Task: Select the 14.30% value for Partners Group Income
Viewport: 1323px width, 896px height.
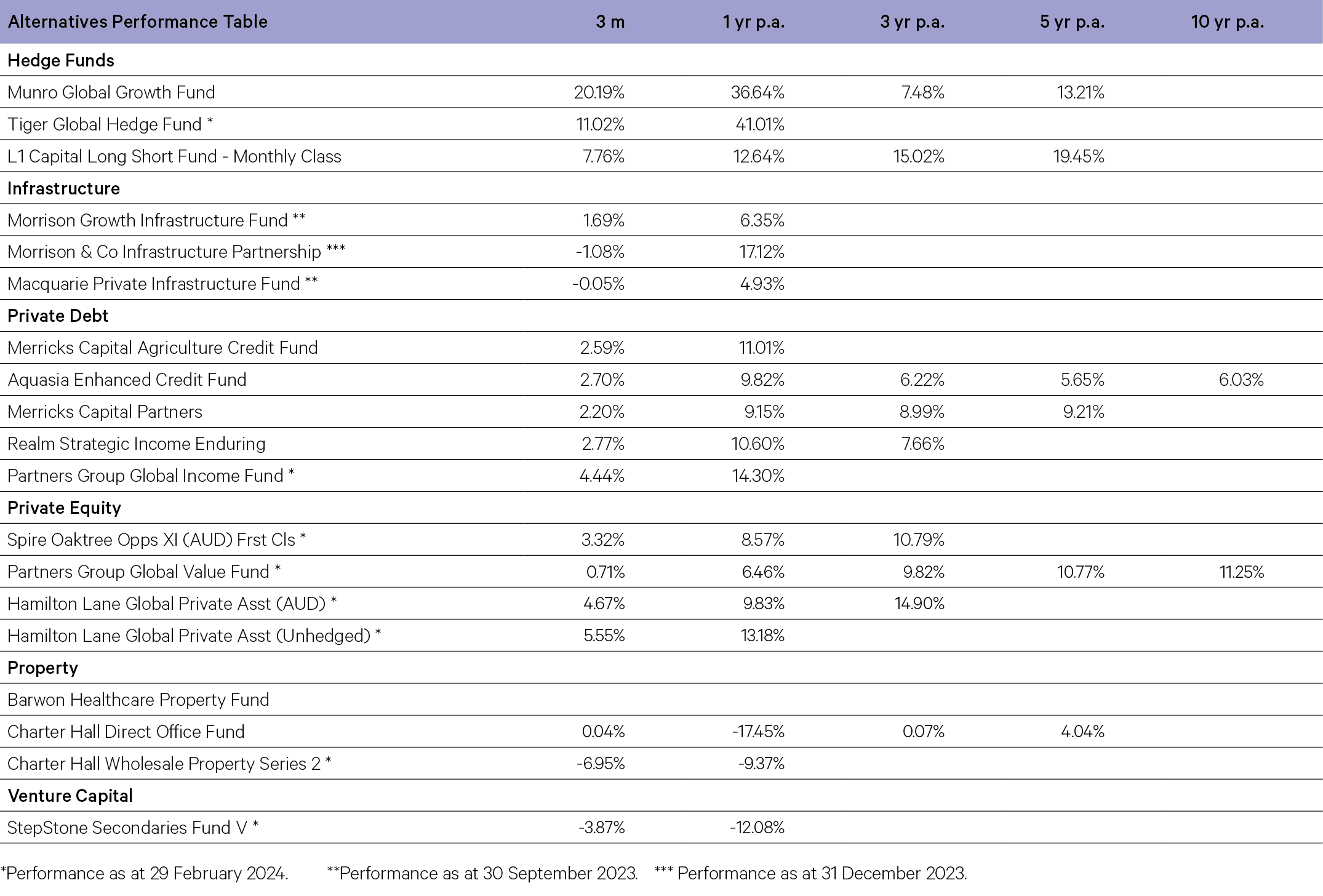Action: coord(758,476)
